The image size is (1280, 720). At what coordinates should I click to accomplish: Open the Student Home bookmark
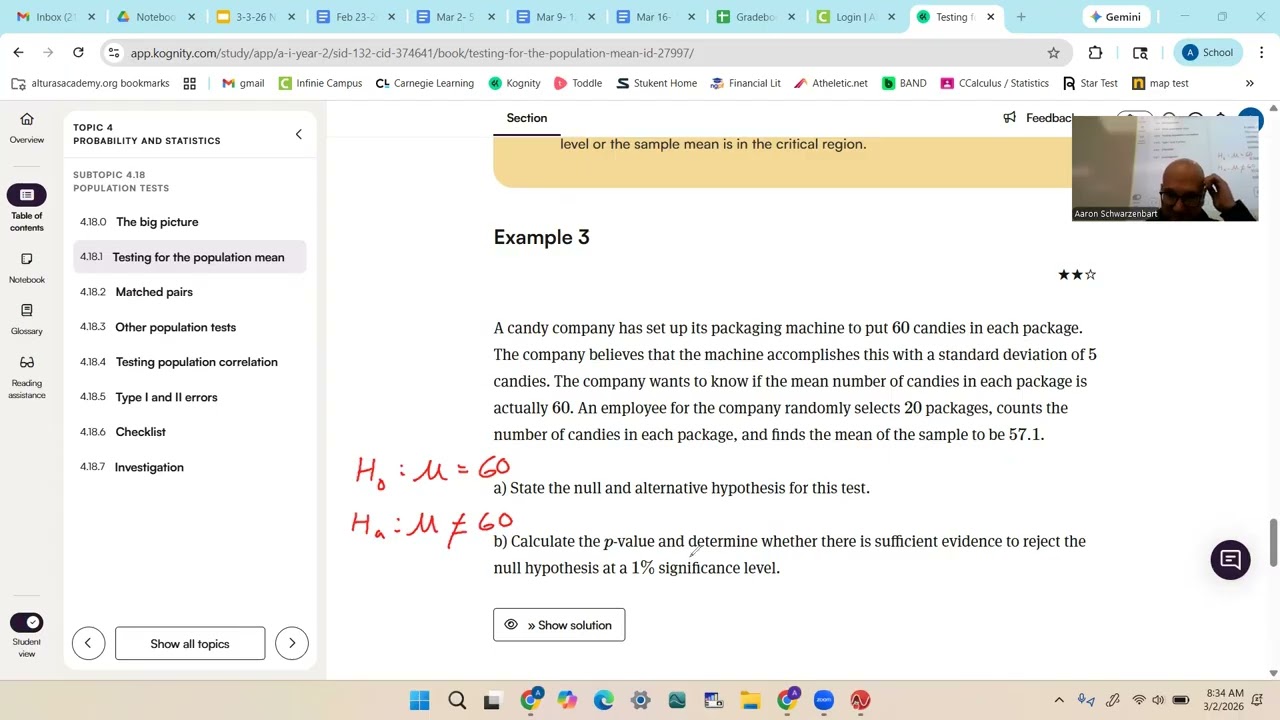point(656,83)
